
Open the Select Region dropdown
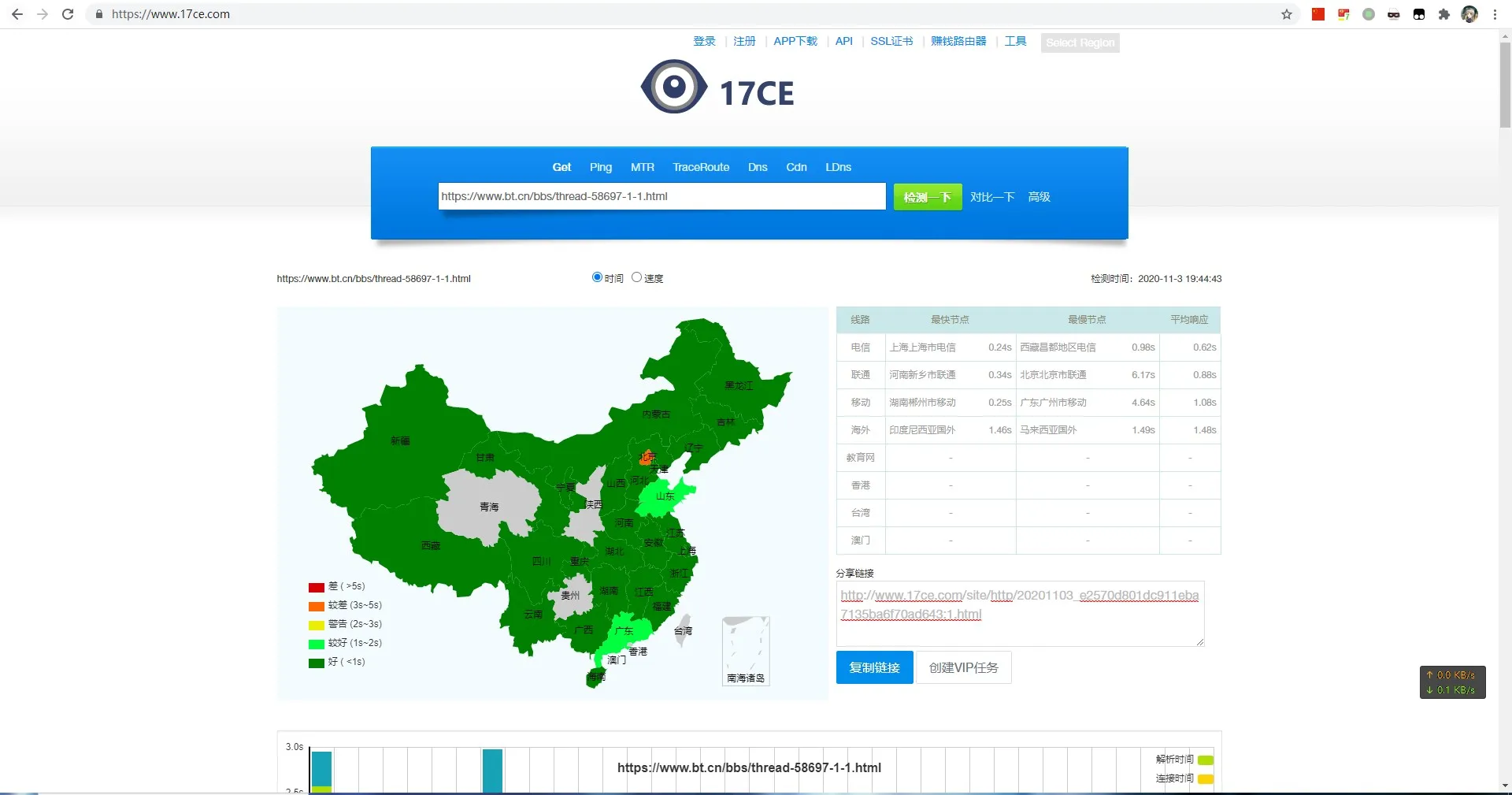click(1080, 43)
